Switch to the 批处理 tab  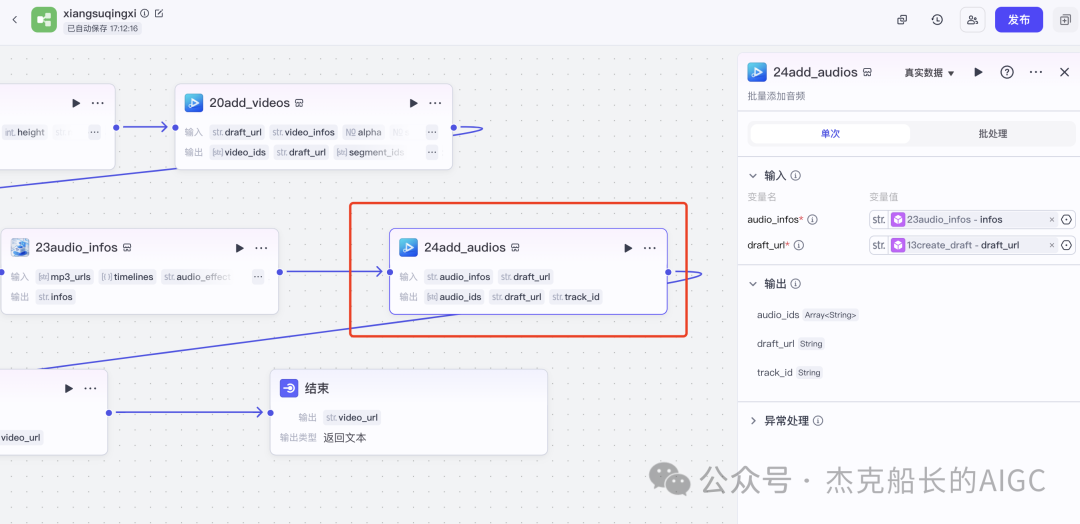[x=993, y=134]
